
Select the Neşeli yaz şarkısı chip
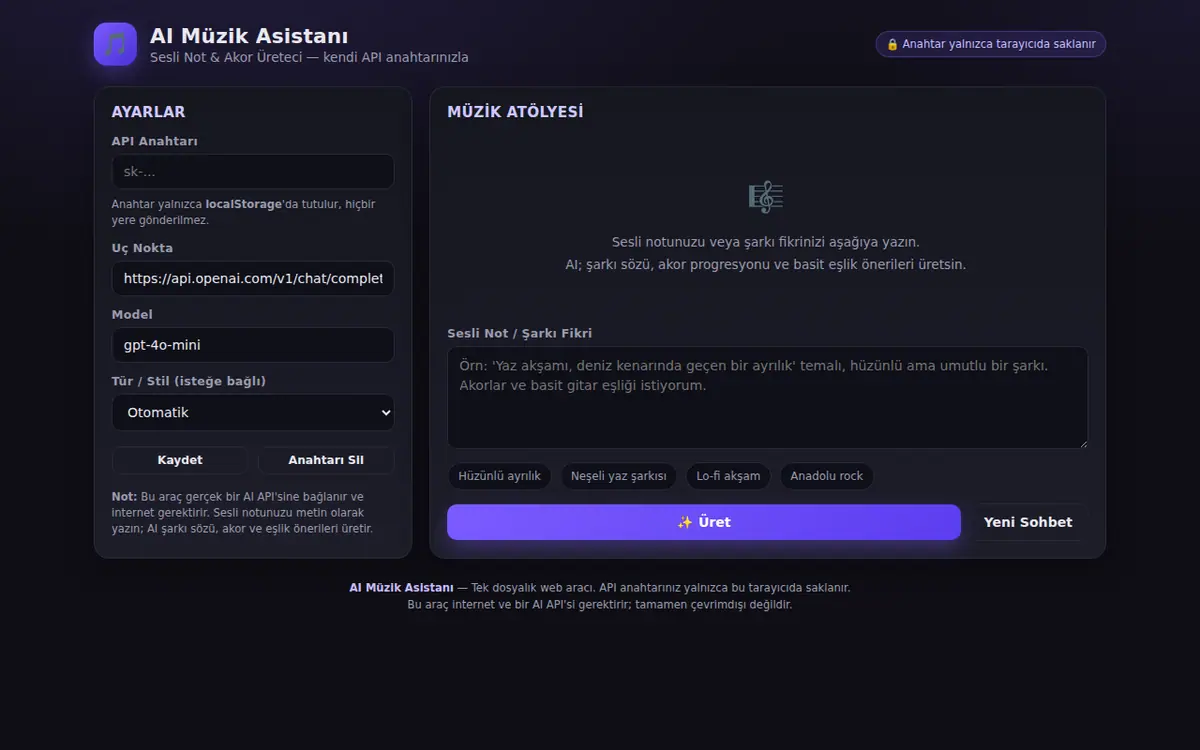click(618, 476)
